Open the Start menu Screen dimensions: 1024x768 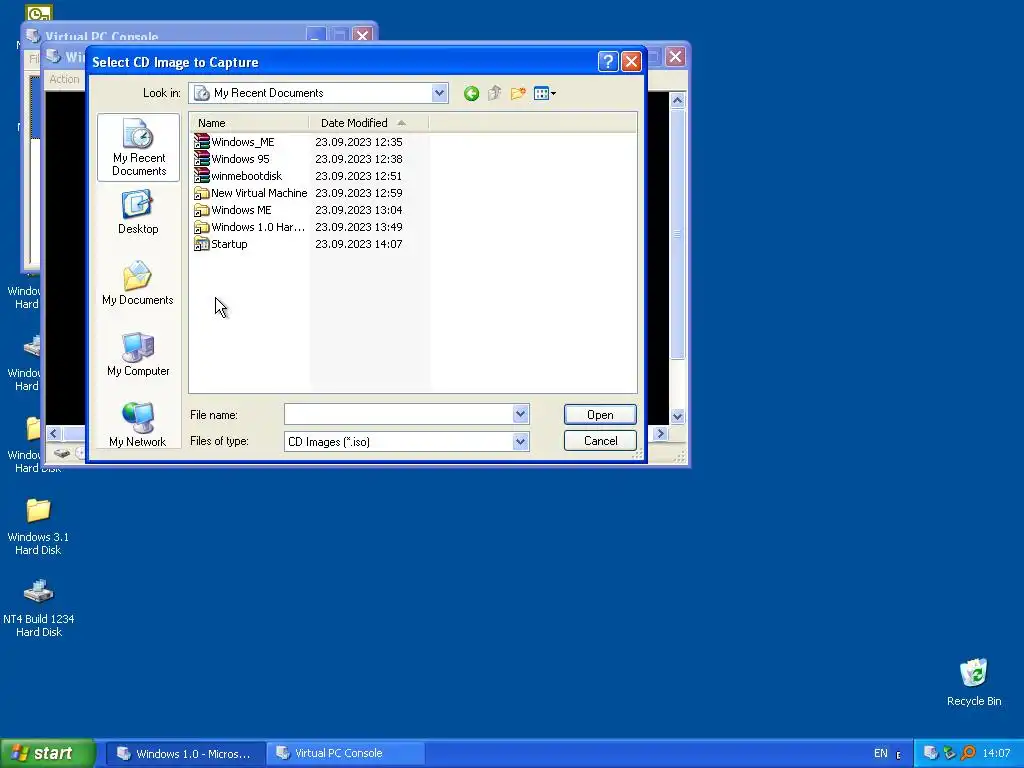(48, 753)
